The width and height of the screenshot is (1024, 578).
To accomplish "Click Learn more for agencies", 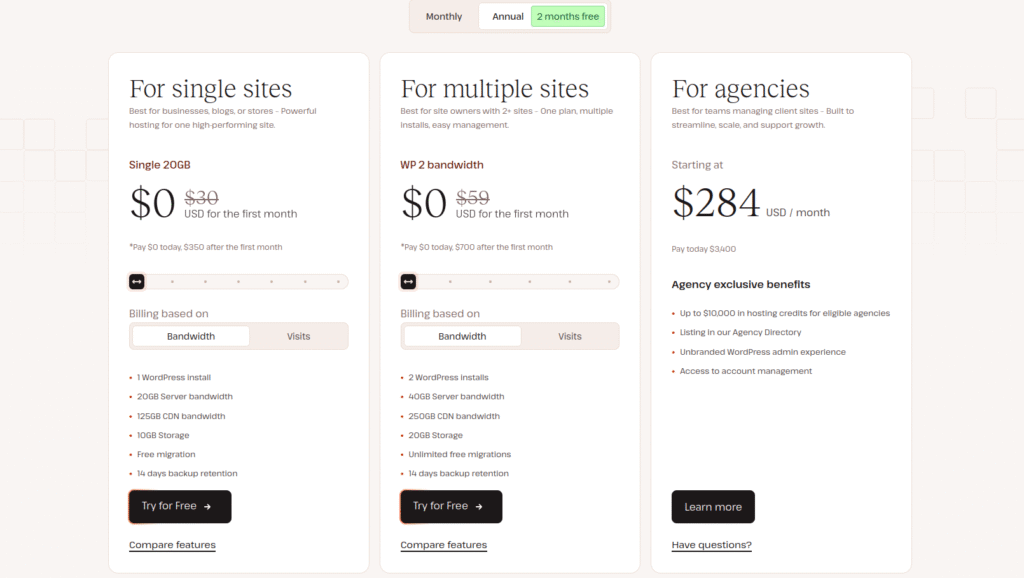I will click(x=713, y=507).
